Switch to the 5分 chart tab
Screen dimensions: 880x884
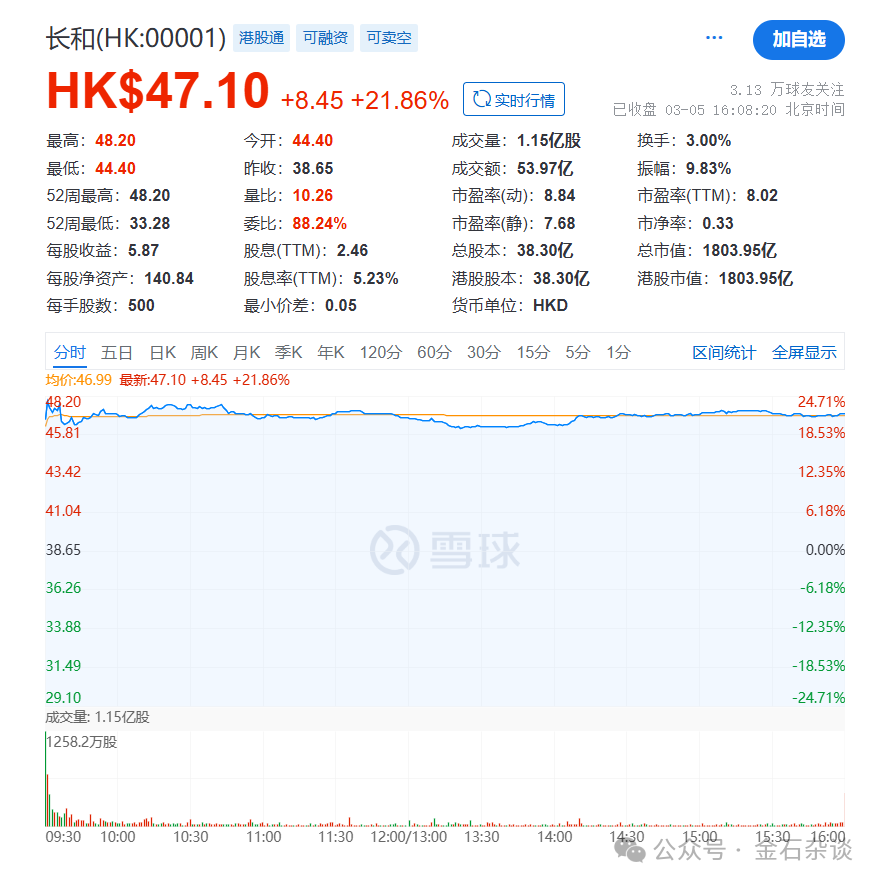tap(578, 352)
